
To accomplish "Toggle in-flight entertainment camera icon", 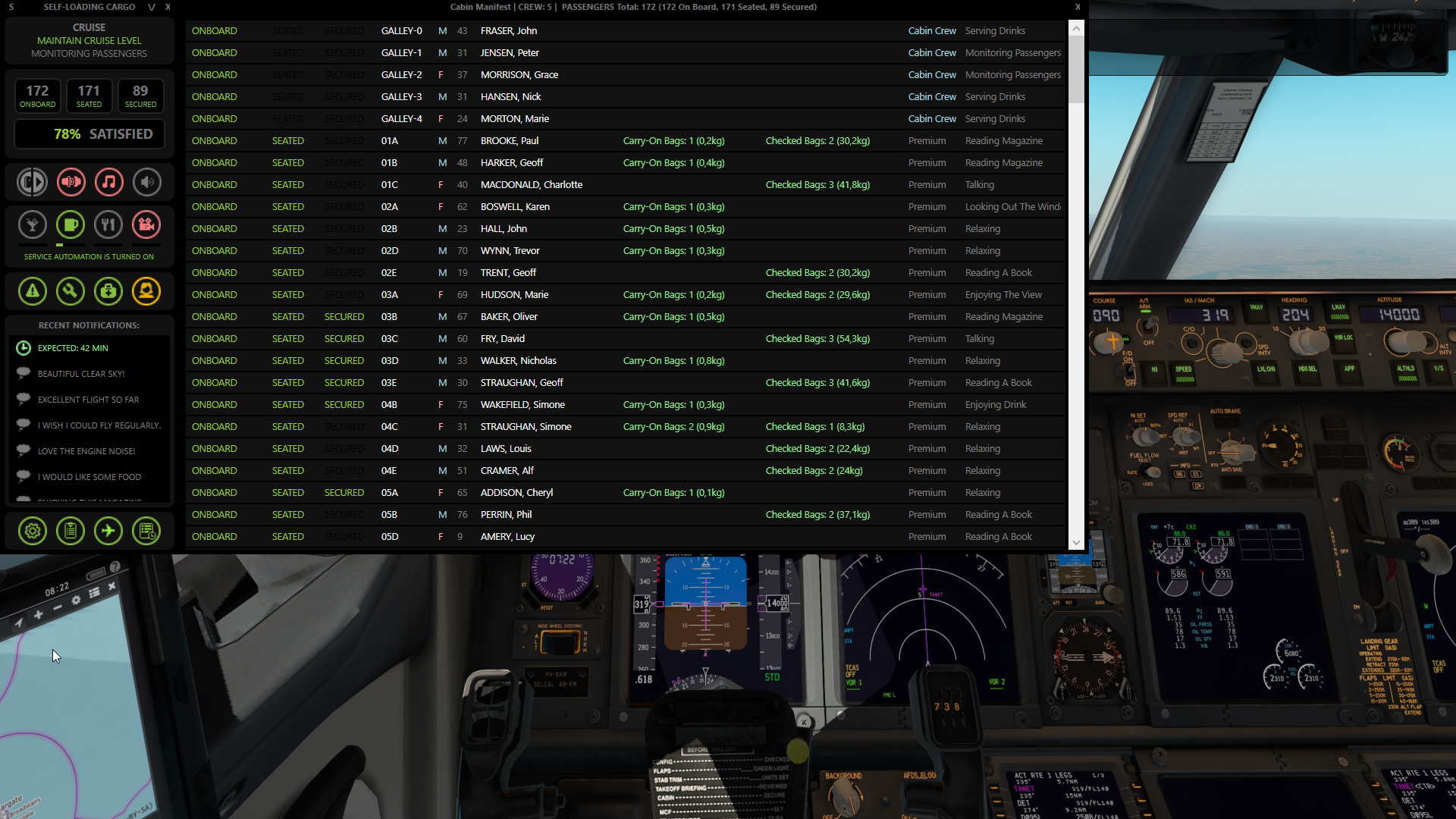I will click(147, 224).
